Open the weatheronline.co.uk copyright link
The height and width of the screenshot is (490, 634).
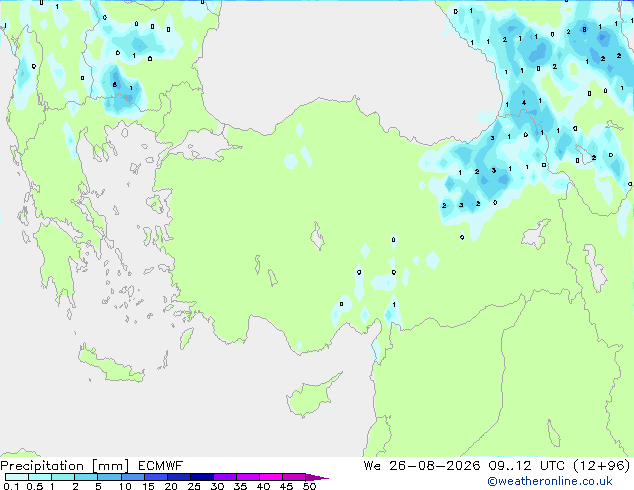550,482
